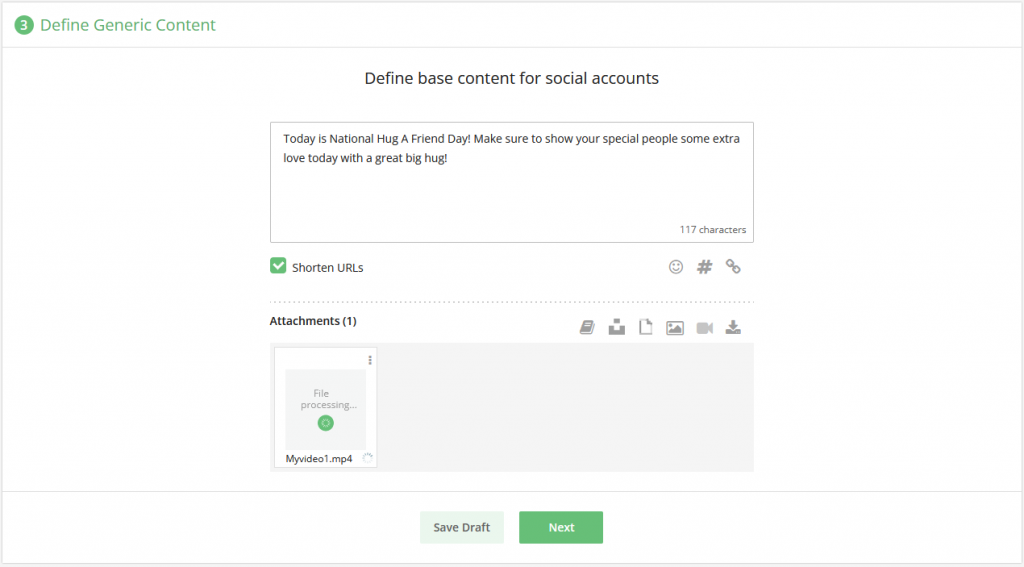Click the Define base content heading
Viewport: 1024px width, 567px height.
point(511,78)
